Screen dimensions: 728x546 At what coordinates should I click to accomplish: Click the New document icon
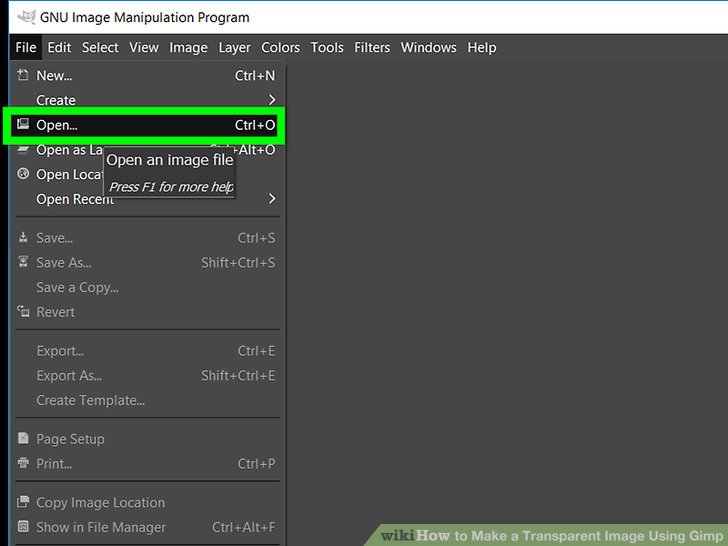coord(23,75)
